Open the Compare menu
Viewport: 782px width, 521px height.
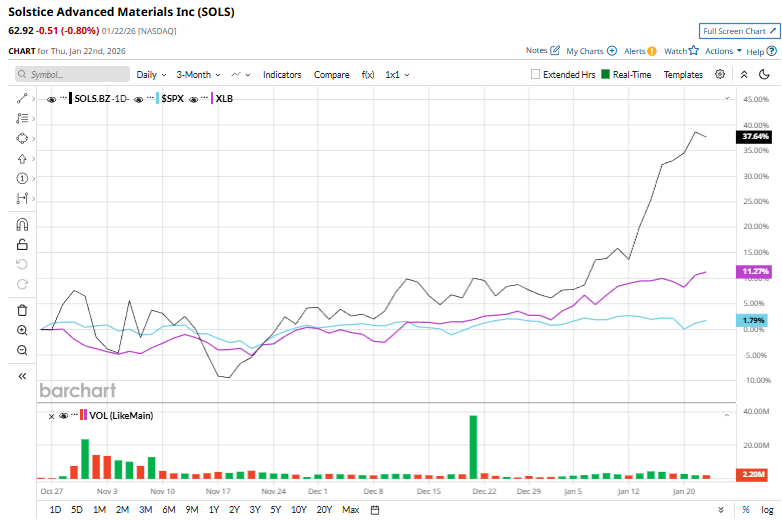[331, 74]
